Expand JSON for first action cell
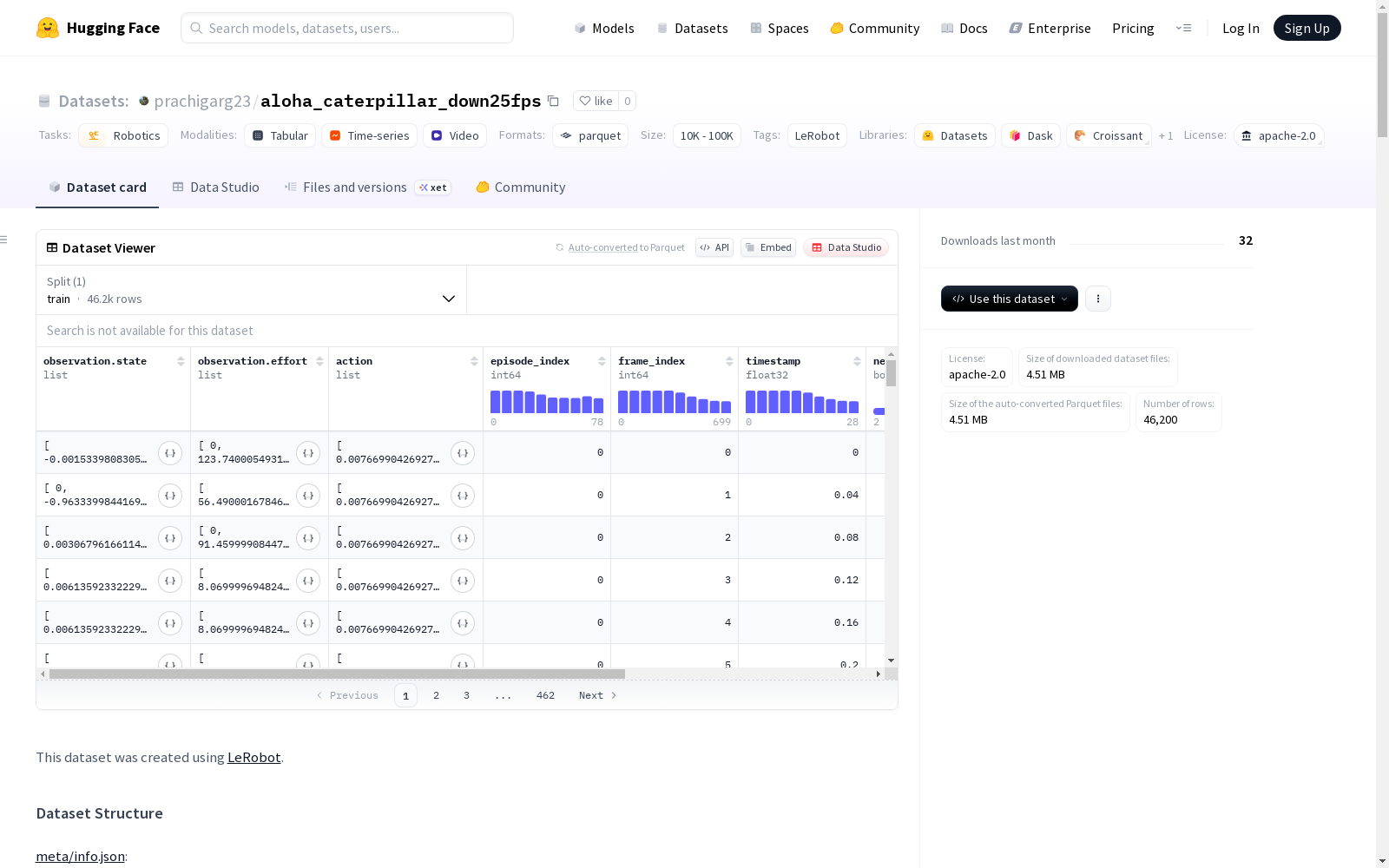This screenshot has height=868, width=1389. coord(463,452)
